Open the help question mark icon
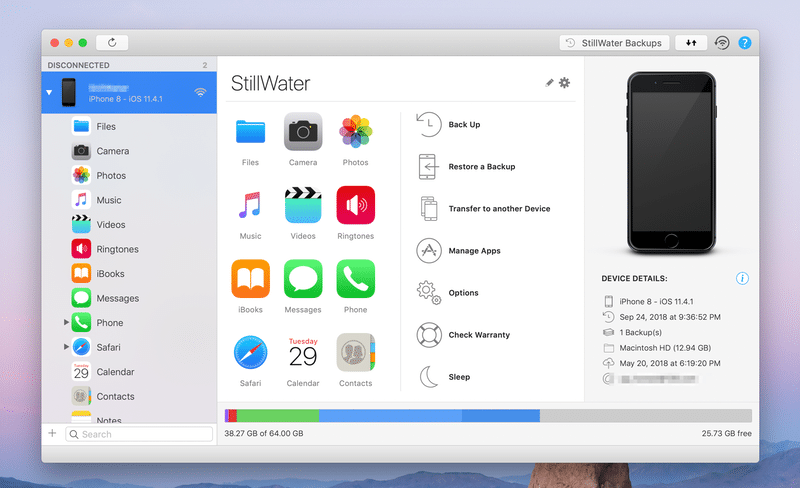 pyautogui.click(x=745, y=43)
